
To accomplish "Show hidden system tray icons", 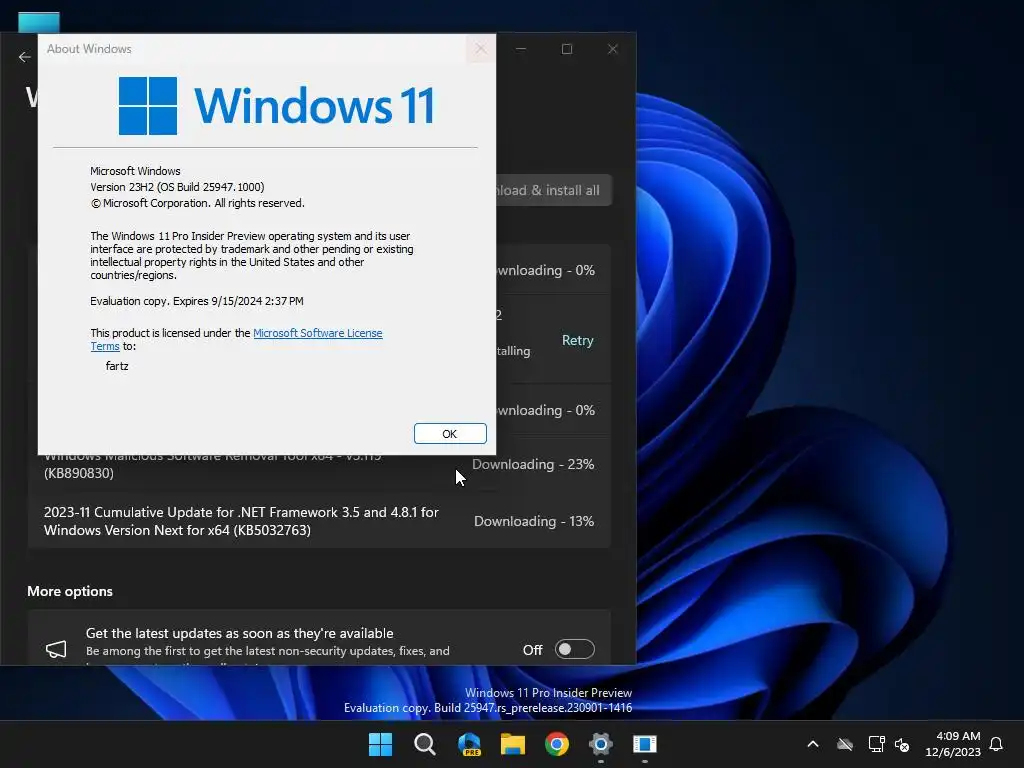I will coord(813,744).
